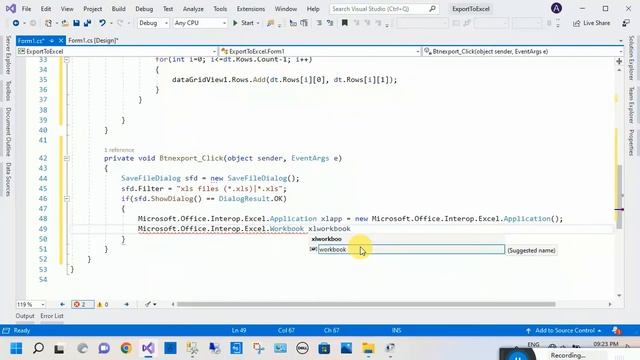Open the Extensions menu
Image resolution: width=640 pixels, height=360 pixels.
click(x=251, y=9)
